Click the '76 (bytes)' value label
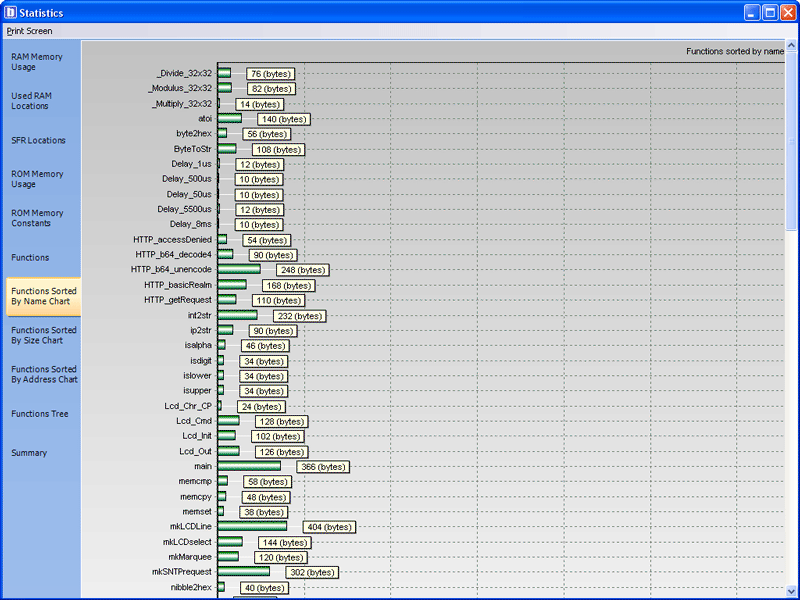Screen dimensions: 800x600 (270, 74)
